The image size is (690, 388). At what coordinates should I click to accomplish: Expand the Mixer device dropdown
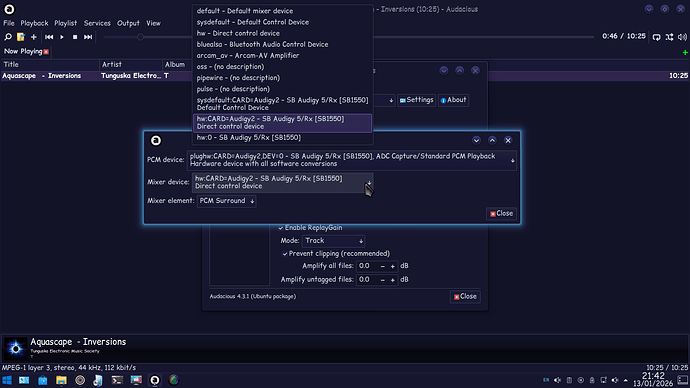283,182
